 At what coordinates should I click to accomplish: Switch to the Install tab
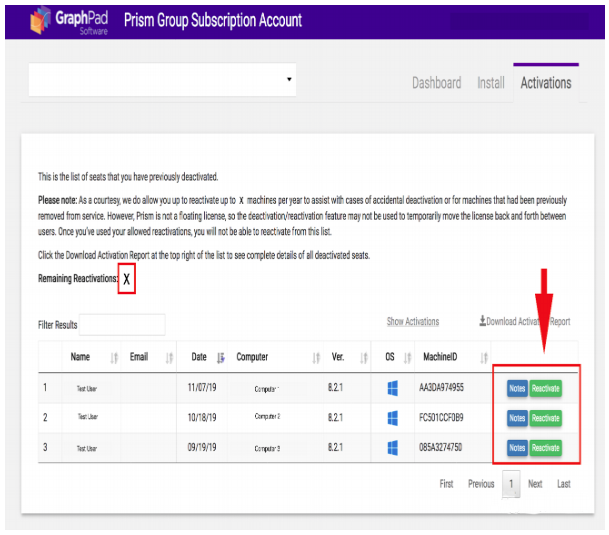click(x=491, y=83)
